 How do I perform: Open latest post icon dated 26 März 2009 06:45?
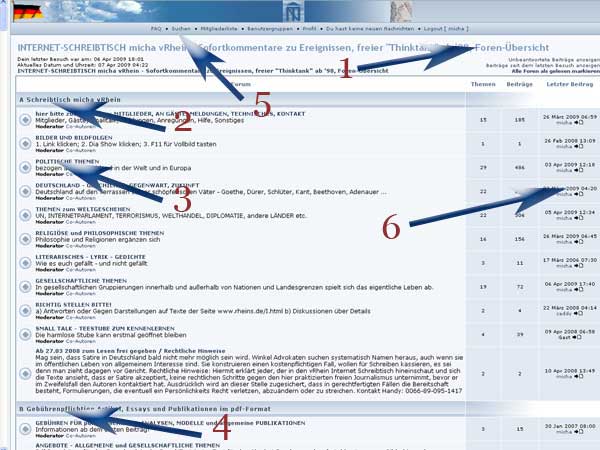pyautogui.click(x=579, y=242)
